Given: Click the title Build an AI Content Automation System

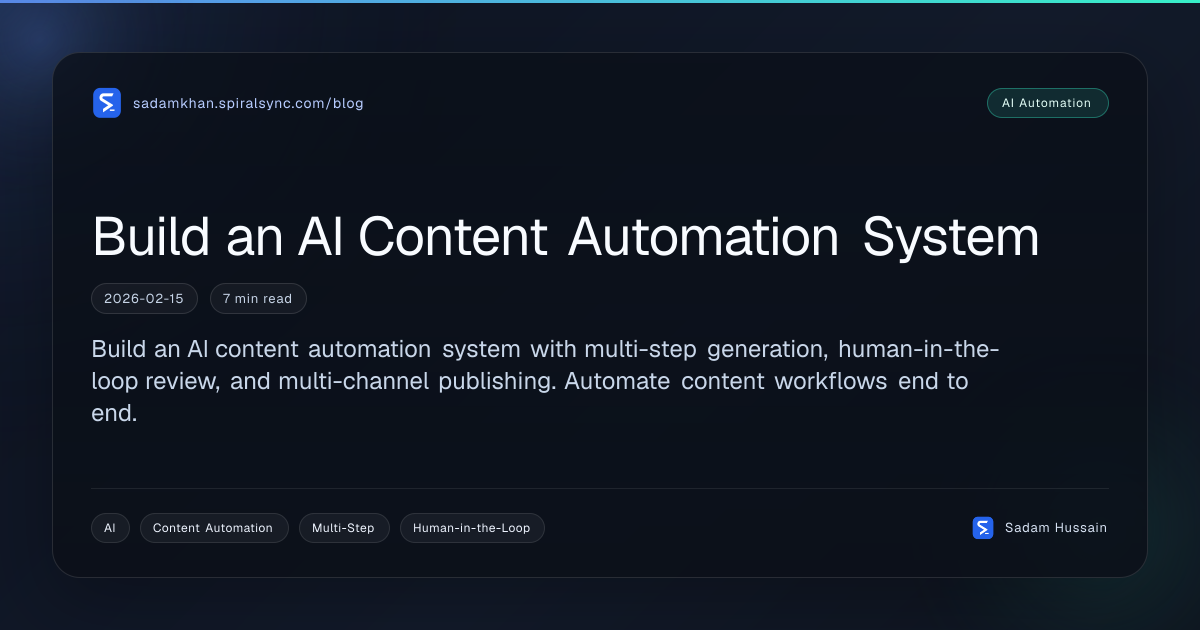Looking at the screenshot, I should 566,238.
